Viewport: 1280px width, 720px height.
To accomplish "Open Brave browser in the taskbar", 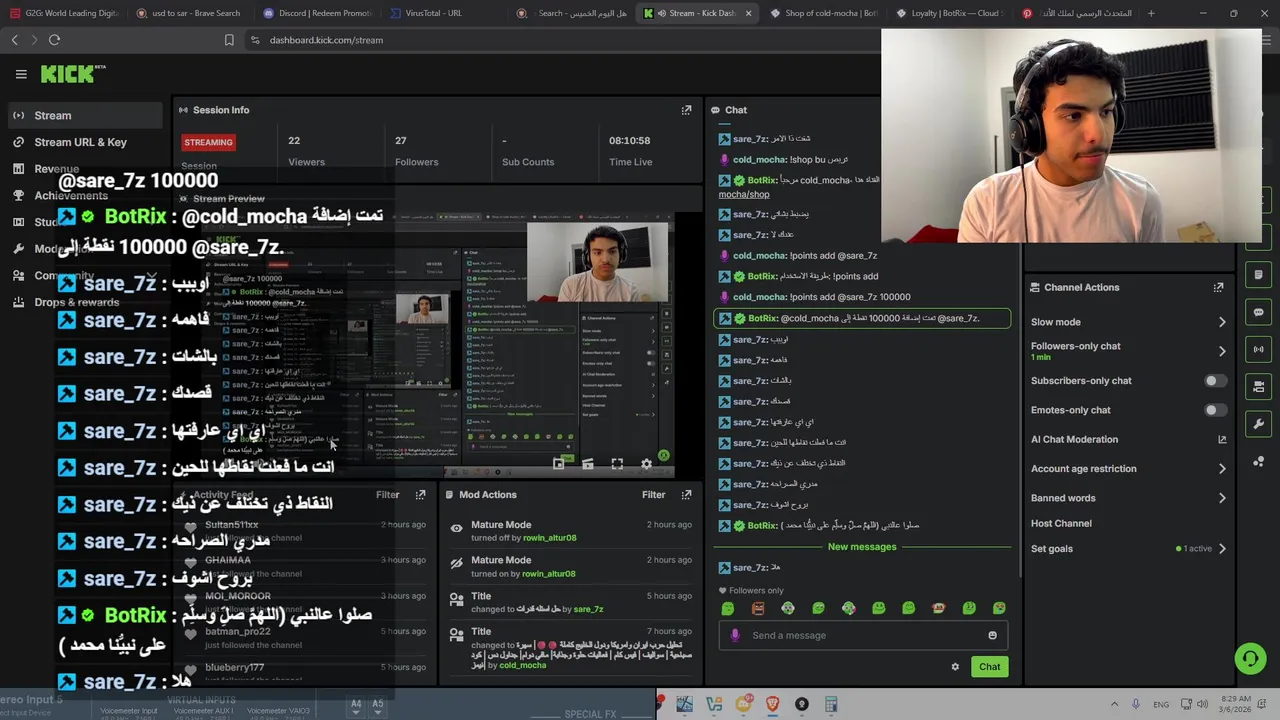I will 772,705.
